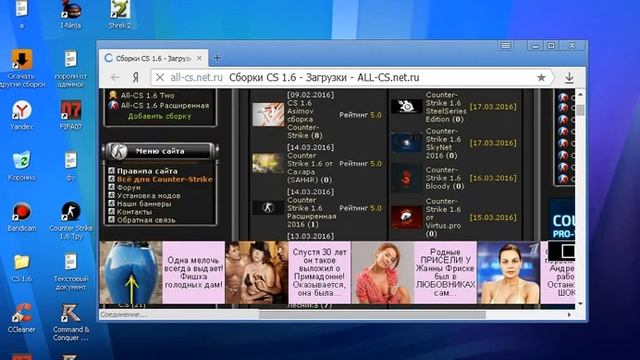The height and width of the screenshot is (360, 640).
Task: Close the Сборки CS 1.6 tab
Action: tap(199, 58)
